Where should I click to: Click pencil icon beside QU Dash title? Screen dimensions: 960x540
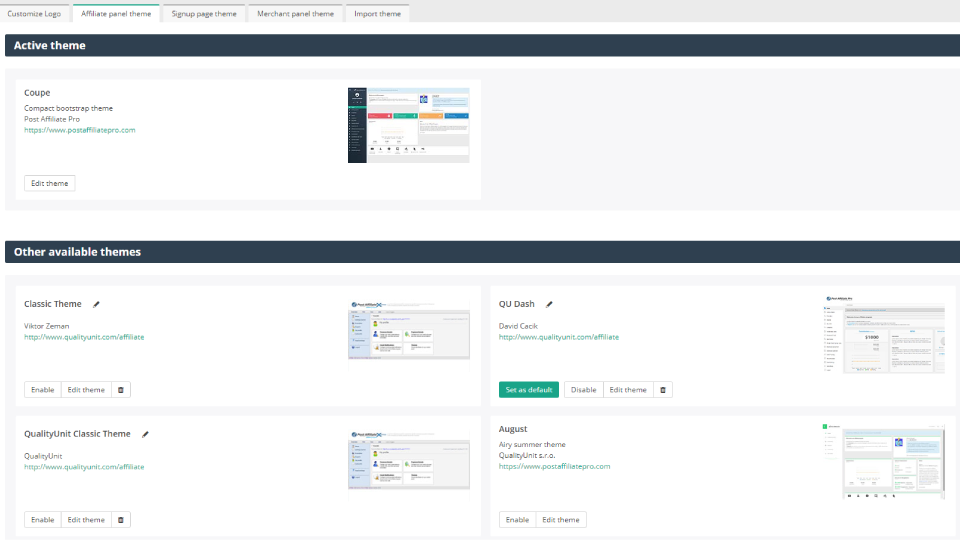coord(549,304)
